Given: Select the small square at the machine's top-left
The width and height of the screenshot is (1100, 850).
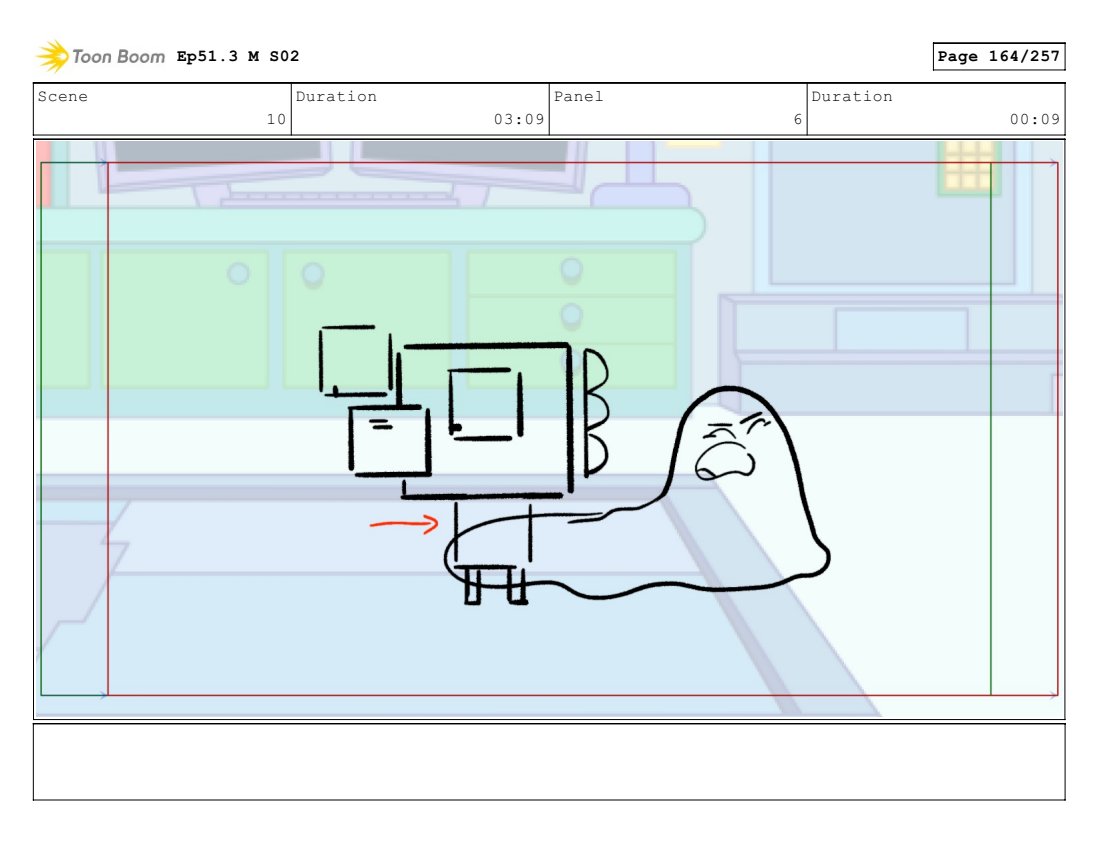Looking at the screenshot, I should [355, 360].
